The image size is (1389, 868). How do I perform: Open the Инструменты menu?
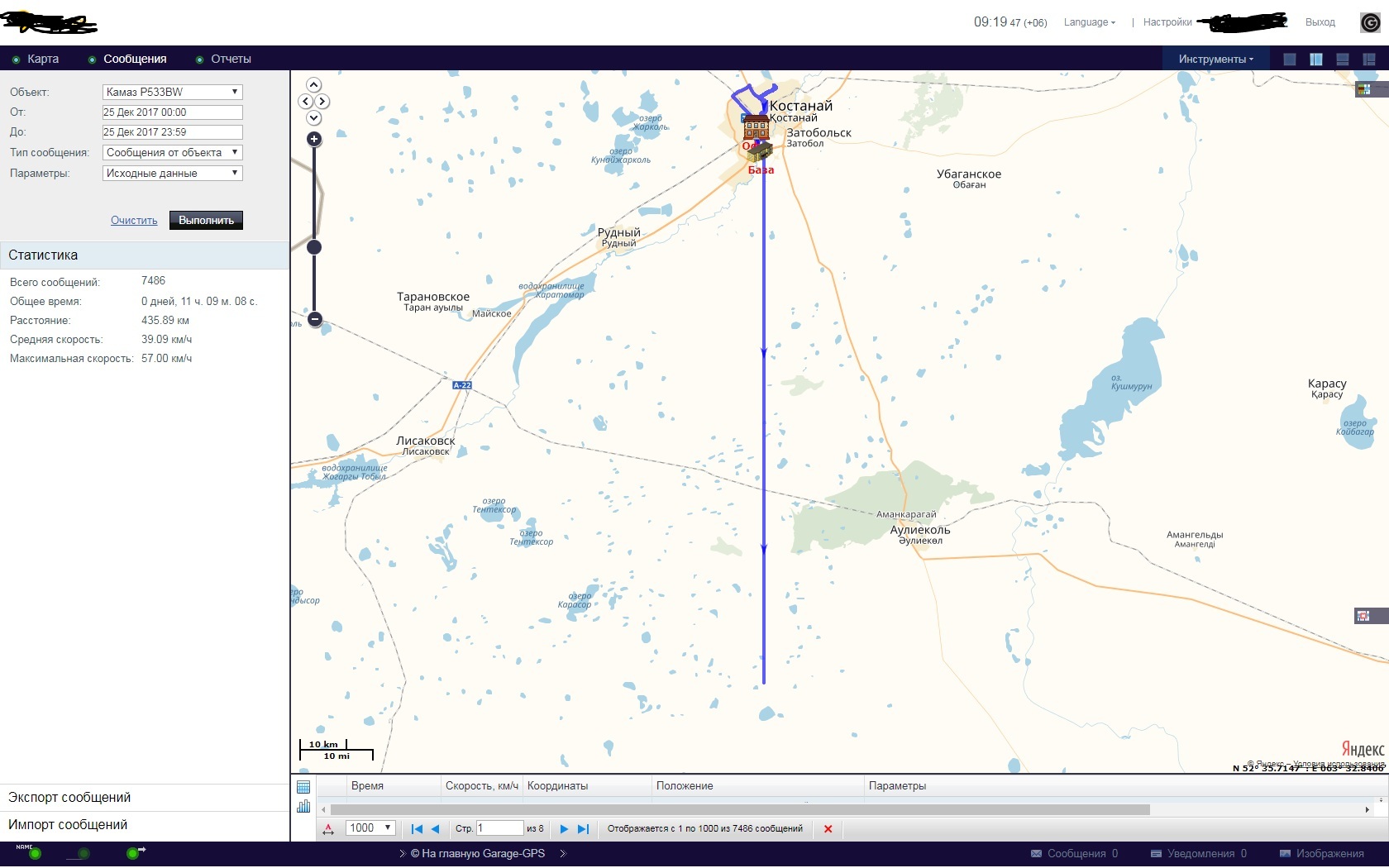tap(1215, 60)
